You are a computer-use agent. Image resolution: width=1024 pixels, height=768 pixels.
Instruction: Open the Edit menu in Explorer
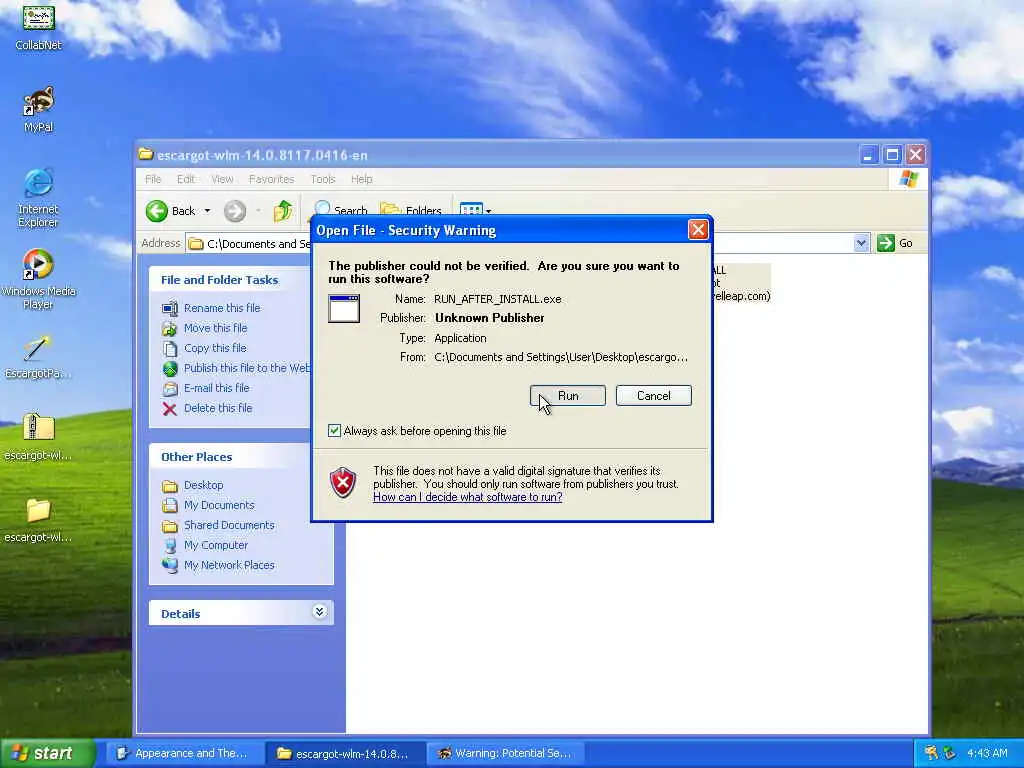[x=185, y=179]
